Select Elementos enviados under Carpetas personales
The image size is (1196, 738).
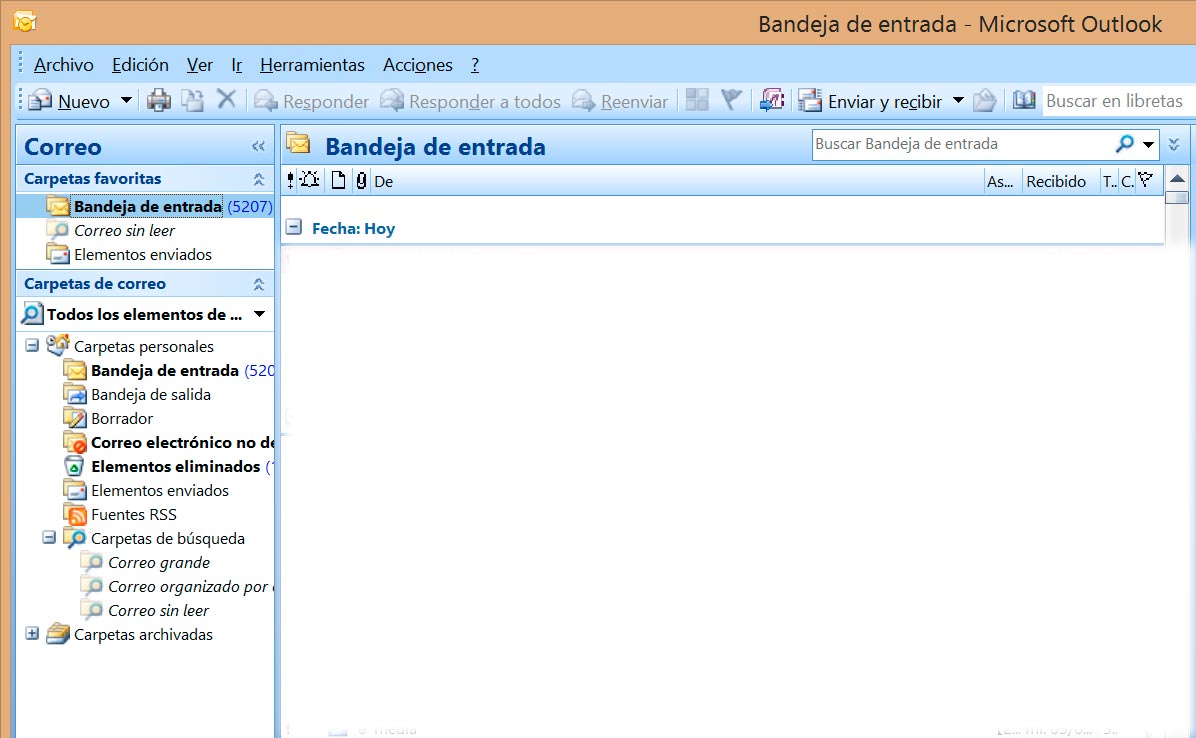pyautogui.click(x=159, y=491)
